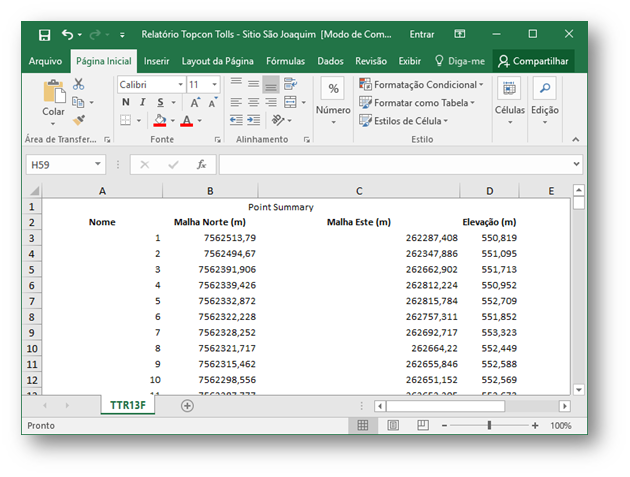Click the Entrar sign-in link
The width and height of the screenshot is (630, 477).
click(x=422, y=34)
